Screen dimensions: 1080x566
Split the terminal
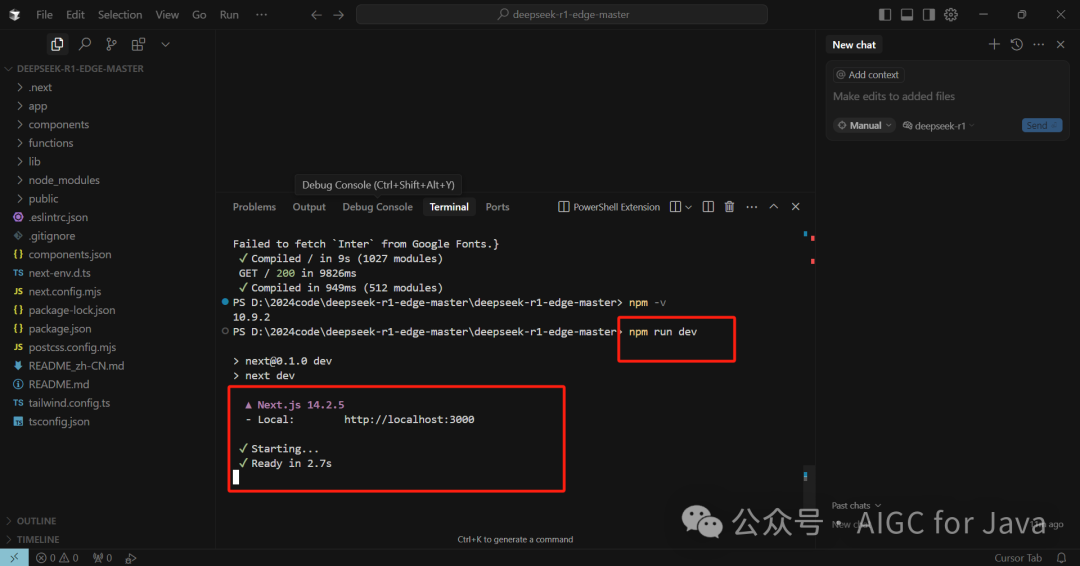click(x=708, y=207)
